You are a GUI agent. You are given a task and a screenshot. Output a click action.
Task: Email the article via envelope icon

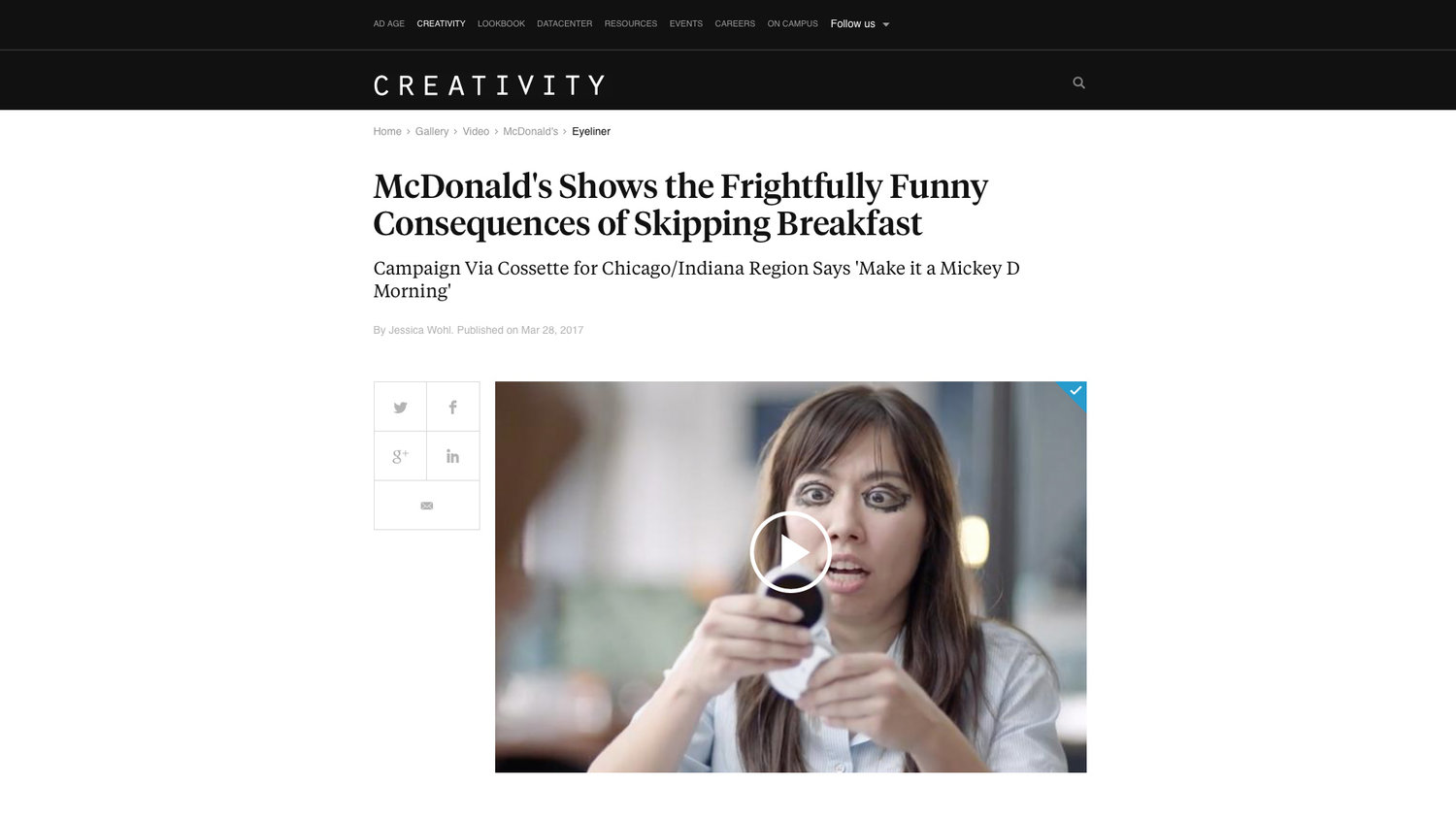pyautogui.click(x=427, y=506)
